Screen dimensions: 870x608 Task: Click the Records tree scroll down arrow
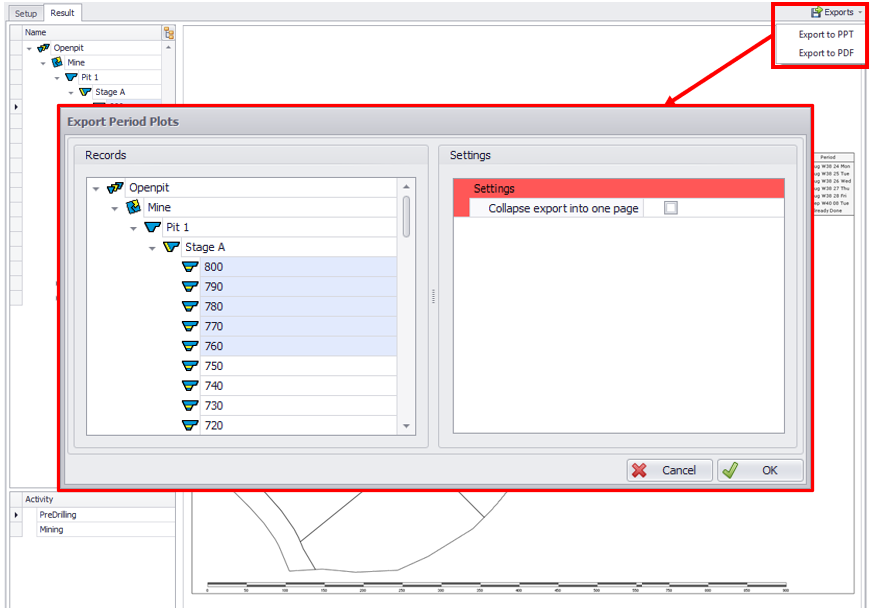coord(406,426)
